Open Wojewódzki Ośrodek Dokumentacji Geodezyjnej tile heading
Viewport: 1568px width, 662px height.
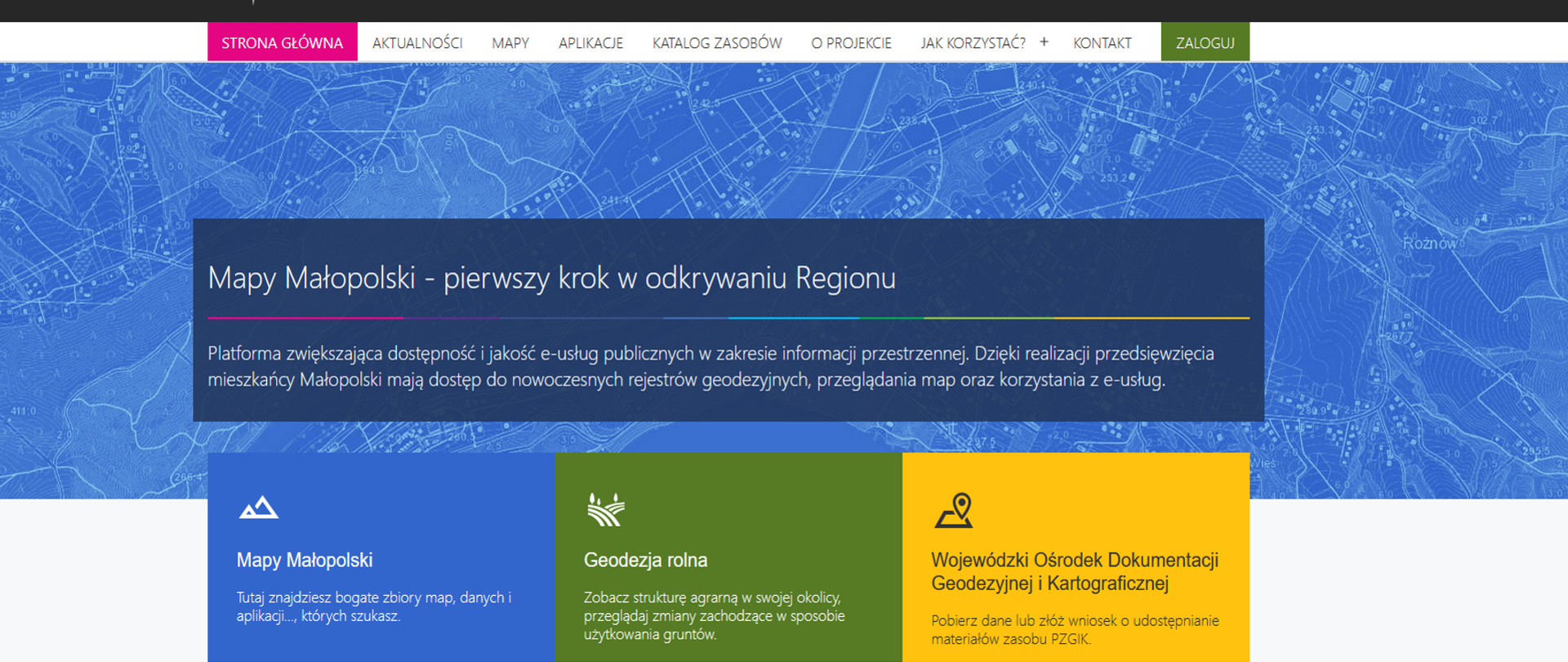coord(1075,571)
